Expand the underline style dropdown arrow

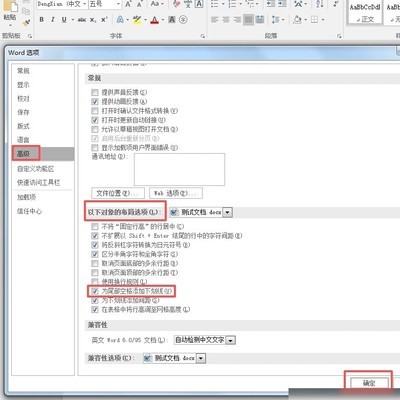coord(72,20)
